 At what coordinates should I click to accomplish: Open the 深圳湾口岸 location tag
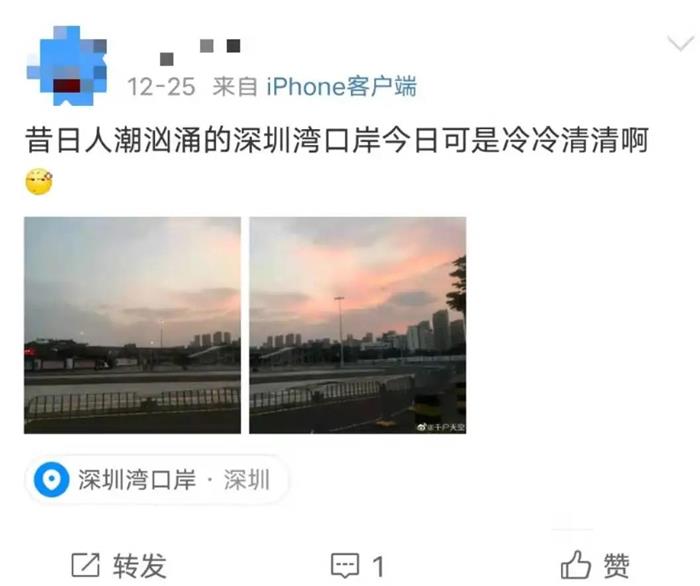click(x=157, y=480)
